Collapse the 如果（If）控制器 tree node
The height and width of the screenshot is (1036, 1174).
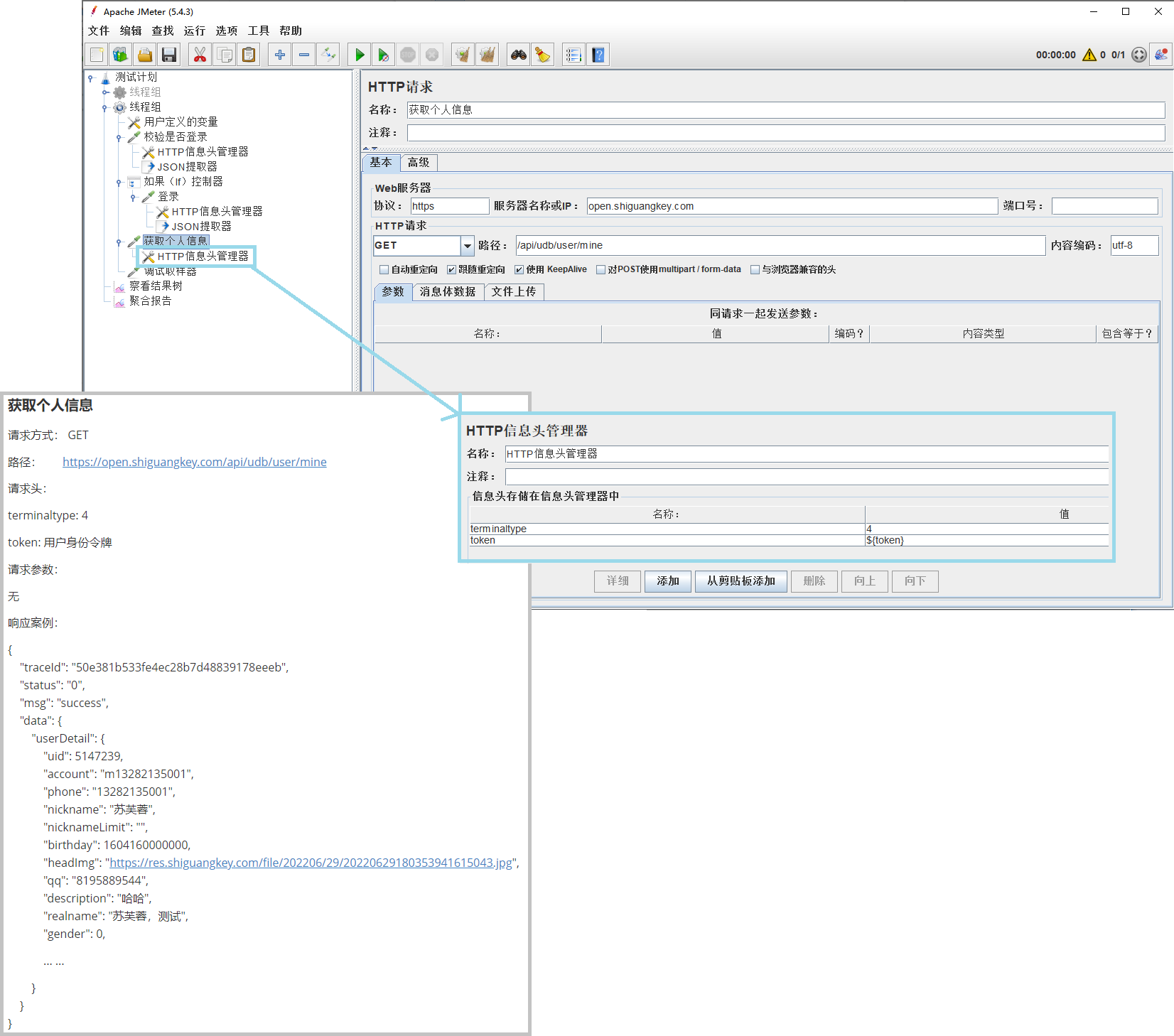click(119, 182)
